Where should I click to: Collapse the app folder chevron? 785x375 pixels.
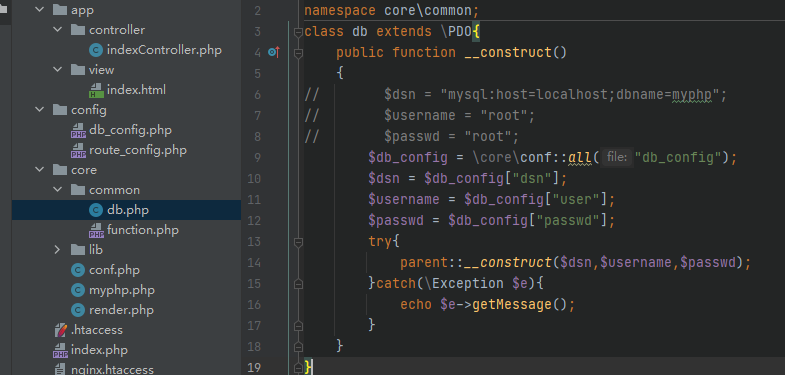pos(40,10)
